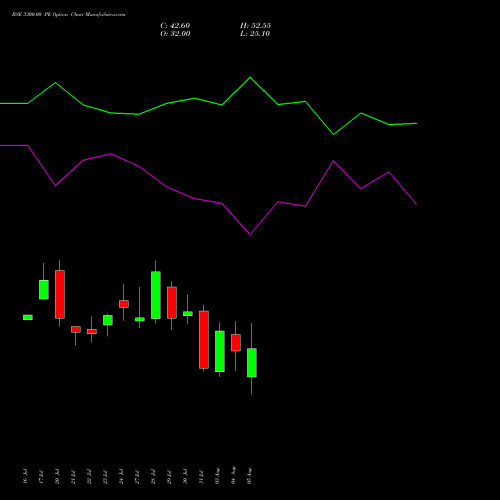Select the 31 Jul date label
500x500 pixels.
point(201,476)
